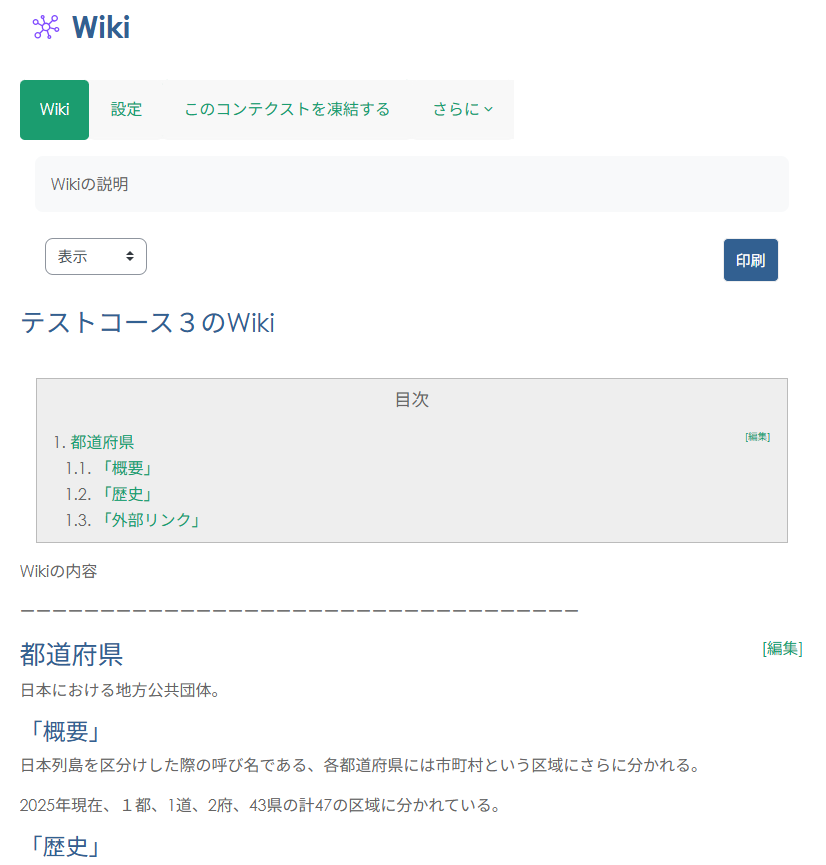This screenshot has width=826, height=865.
Task: Click the Wikiの説明 description area
Action: click(x=412, y=184)
